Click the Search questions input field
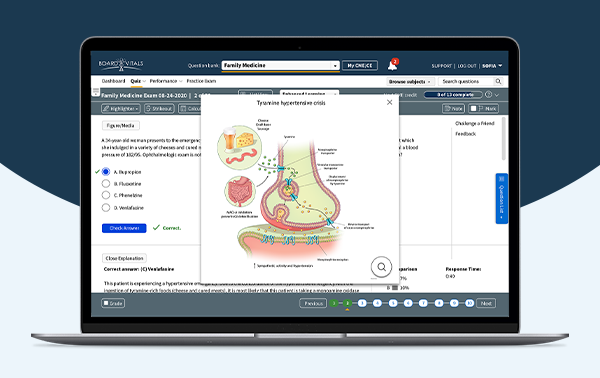The image size is (600, 378). pos(466,81)
